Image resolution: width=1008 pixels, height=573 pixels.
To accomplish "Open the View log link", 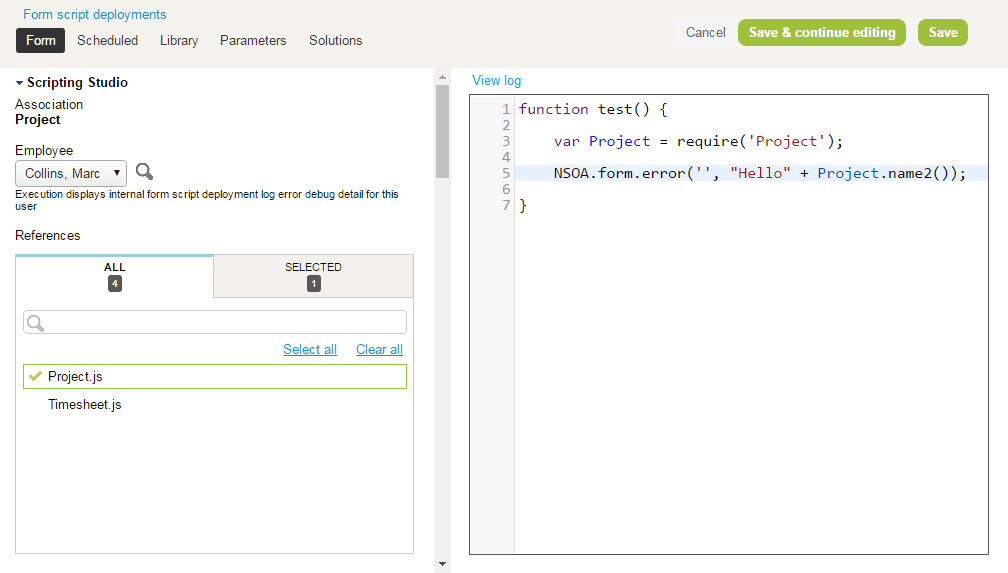I will tap(496, 80).
